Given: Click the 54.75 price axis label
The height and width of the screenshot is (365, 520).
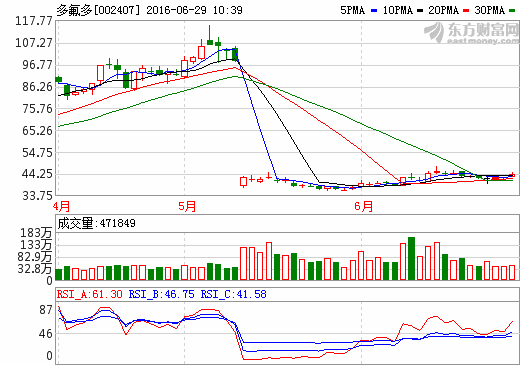Looking at the screenshot, I should (37, 153).
